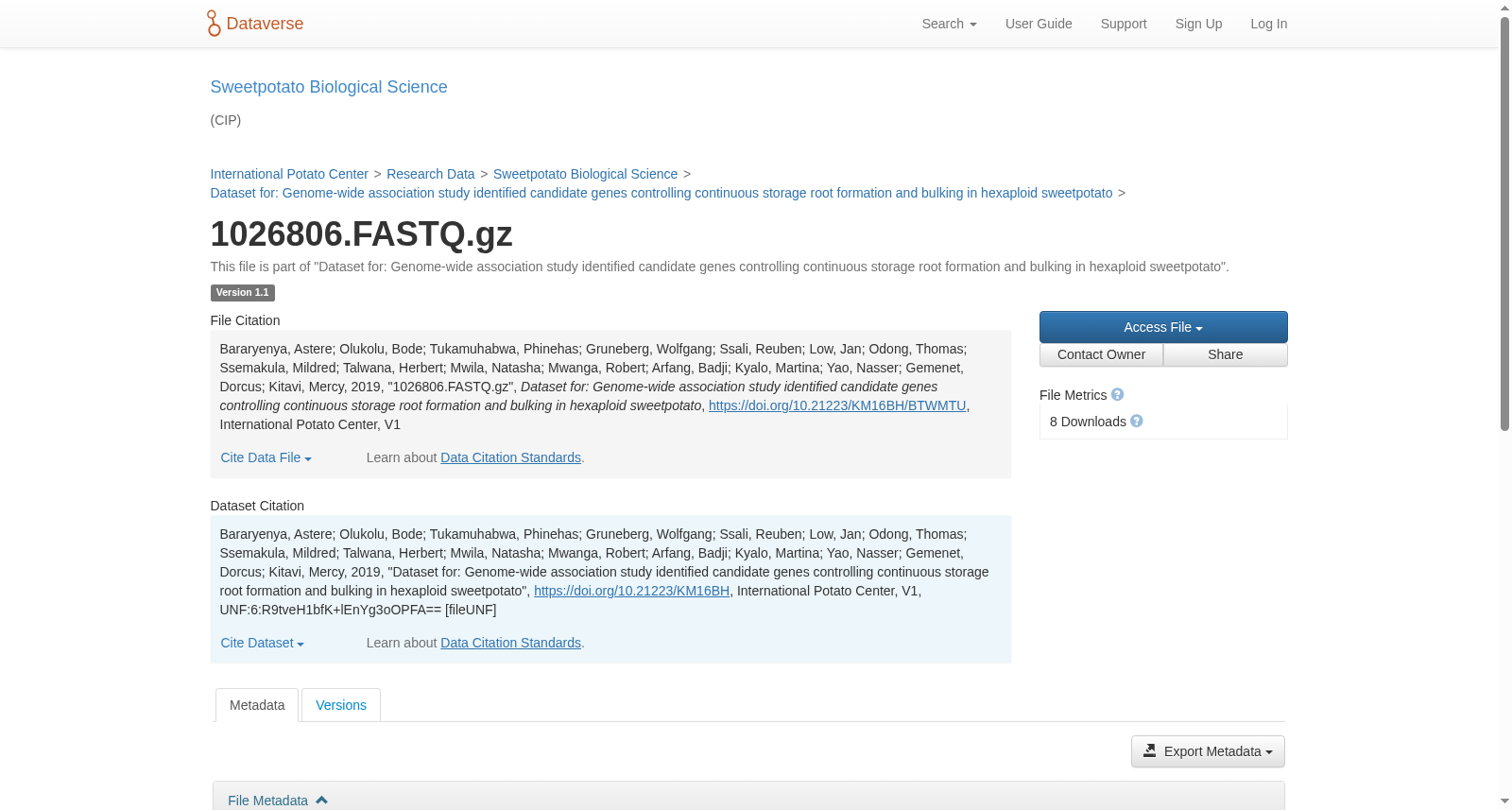Open the Search dropdown in navbar
The width and height of the screenshot is (1512, 810).
(x=949, y=24)
